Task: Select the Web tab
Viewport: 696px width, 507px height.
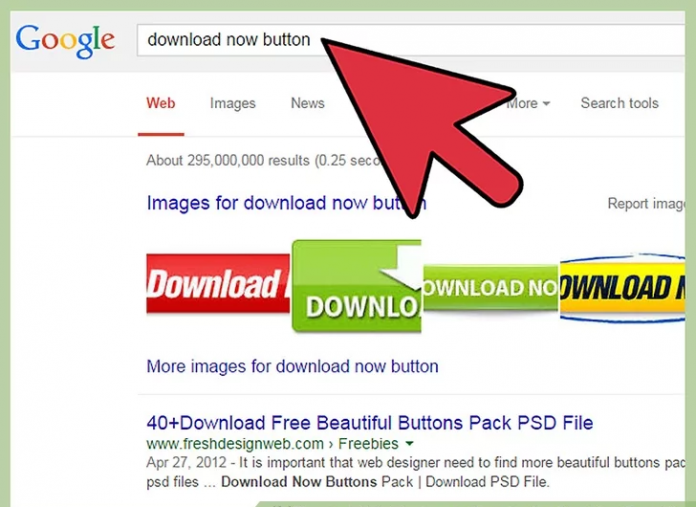Action: [x=161, y=103]
